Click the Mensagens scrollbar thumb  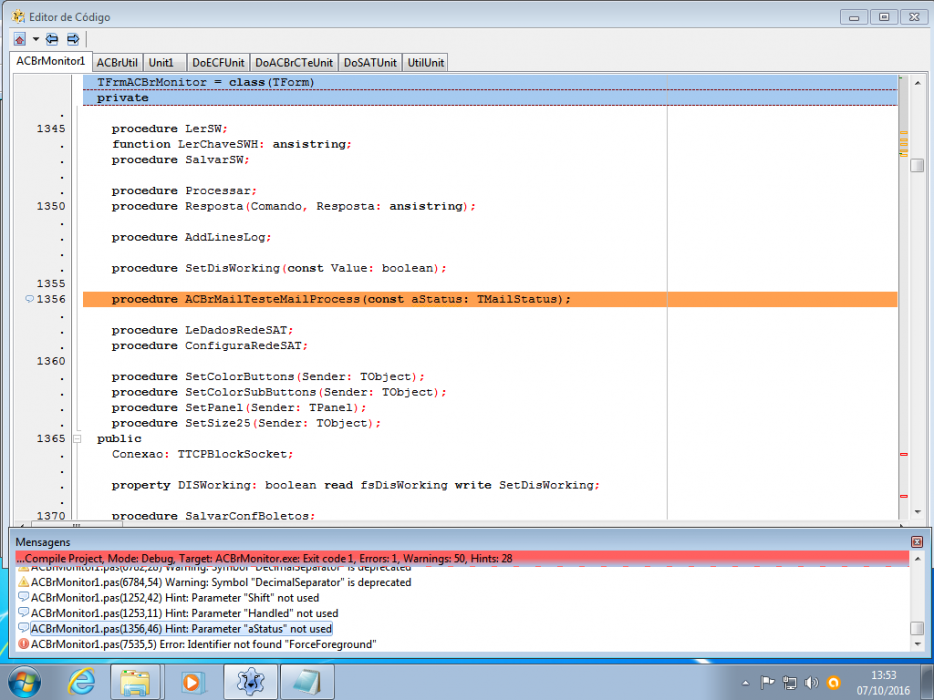point(917,629)
